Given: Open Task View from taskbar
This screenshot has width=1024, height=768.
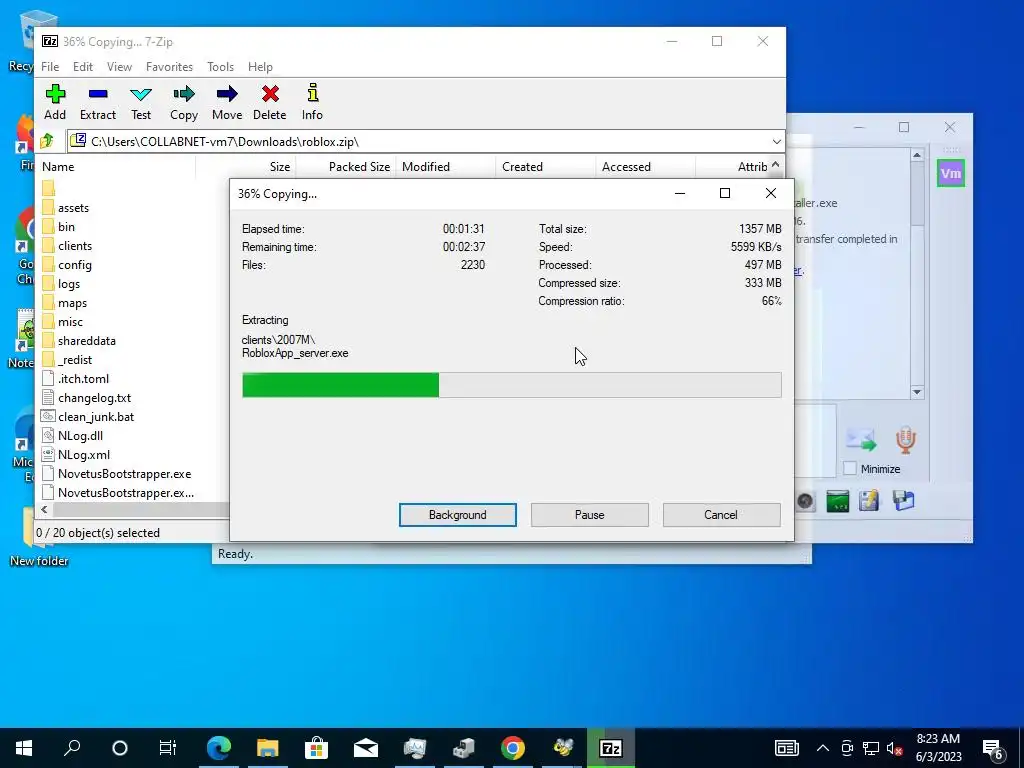Looking at the screenshot, I should pyautogui.click(x=168, y=748).
